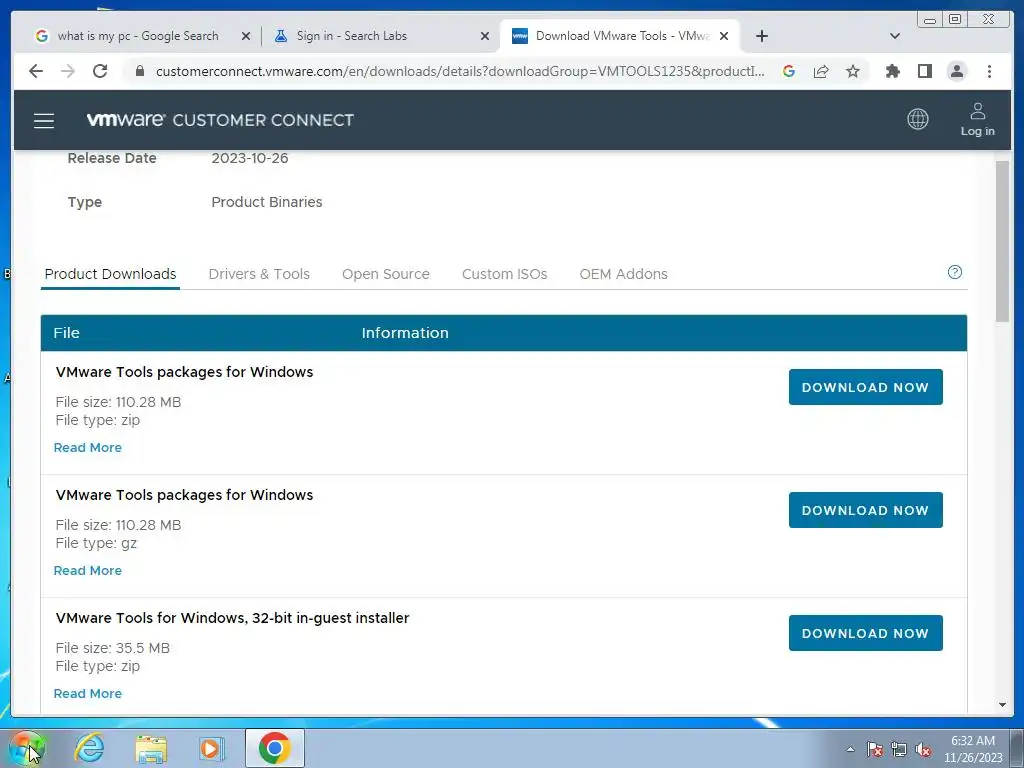Open the Chrome three-dot menu
This screenshot has height=768, width=1024.
[x=989, y=71]
